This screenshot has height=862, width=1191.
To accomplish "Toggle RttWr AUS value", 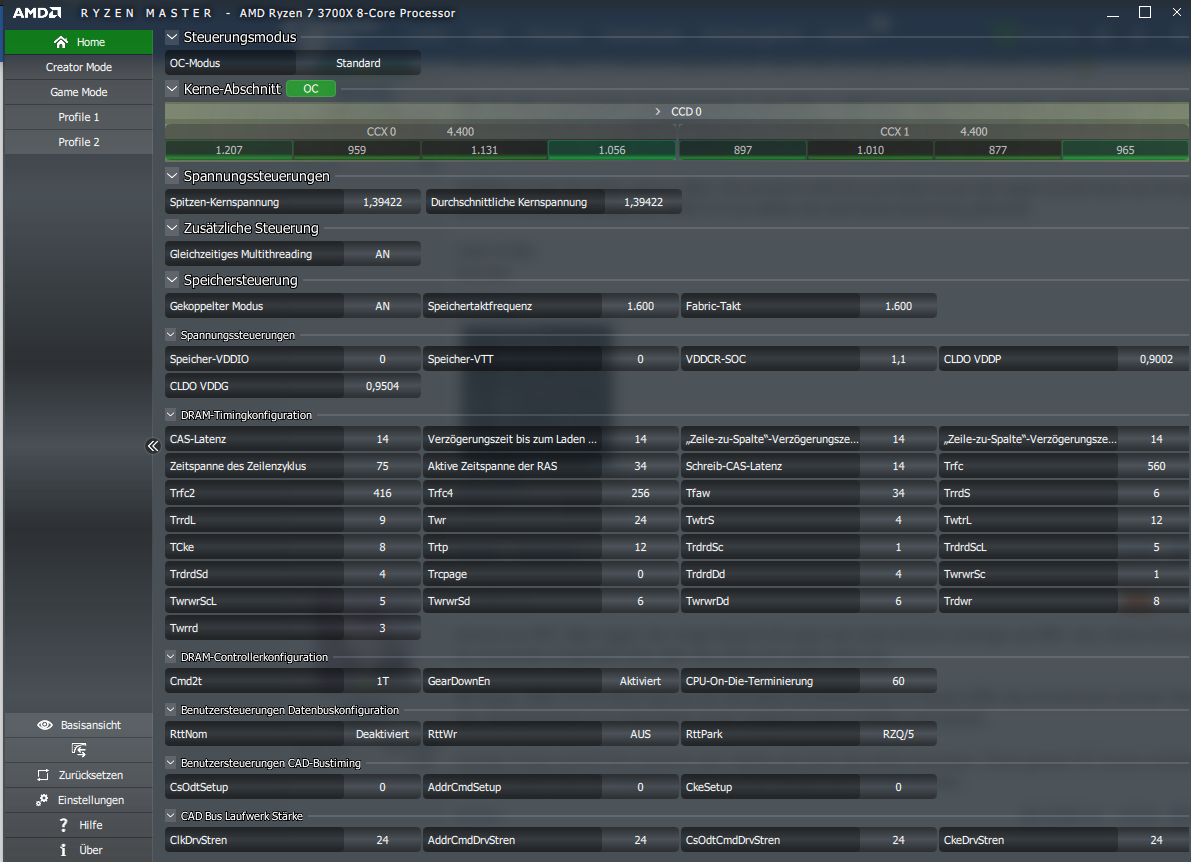I will pyautogui.click(x=640, y=734).
